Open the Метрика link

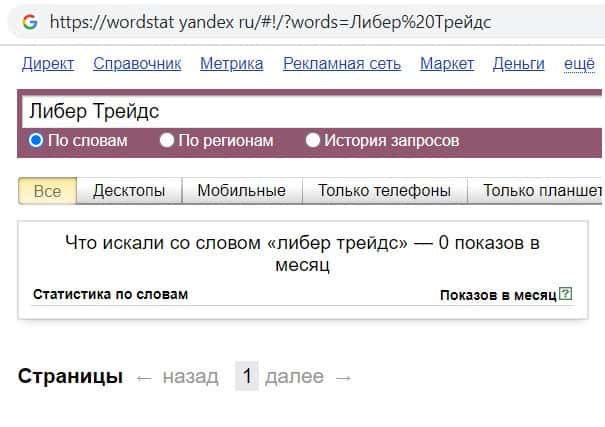(x=232, y=64)
